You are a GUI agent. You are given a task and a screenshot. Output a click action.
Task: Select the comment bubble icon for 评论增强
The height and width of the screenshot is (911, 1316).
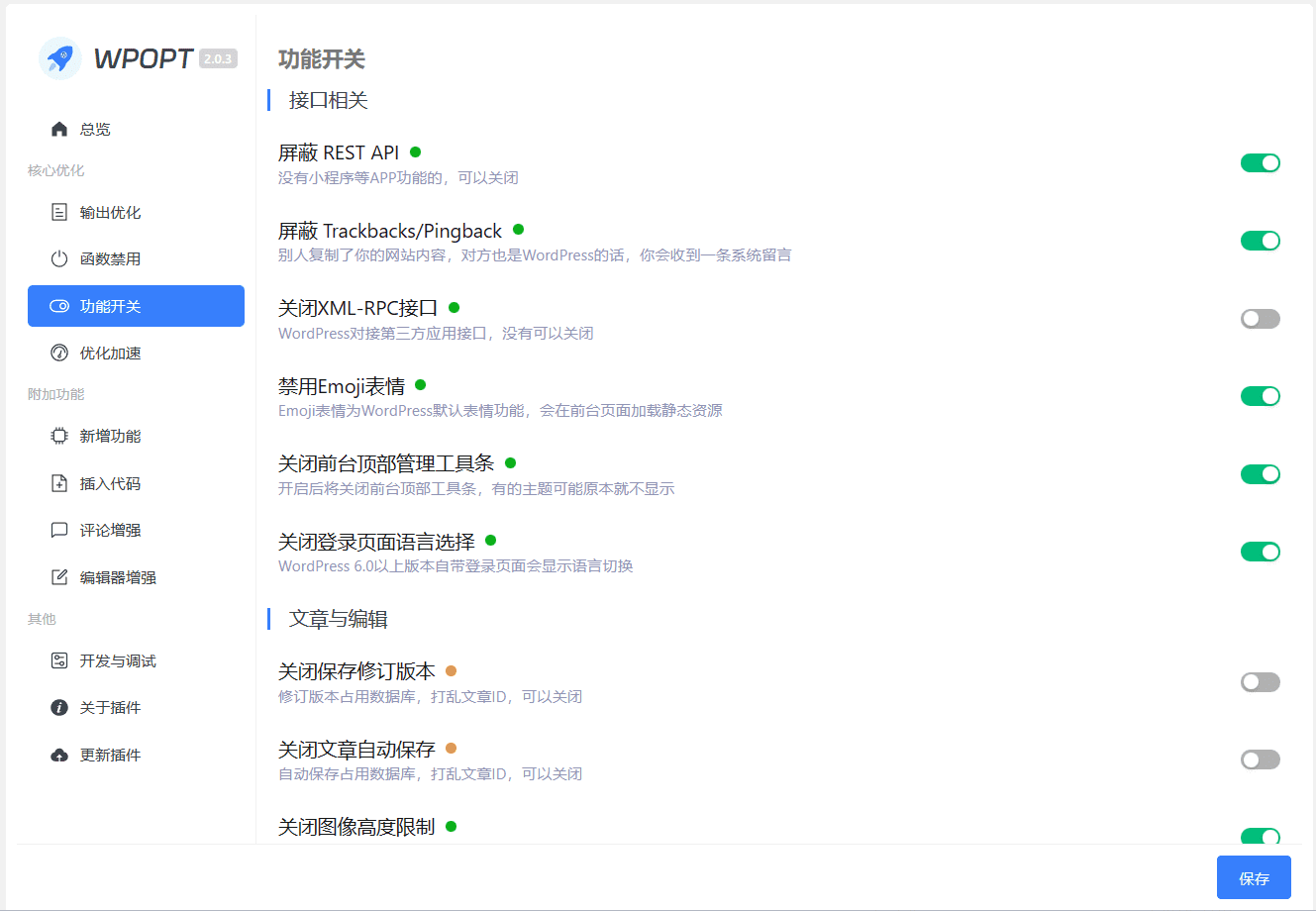pyautogui.click(x=59, y=530)
